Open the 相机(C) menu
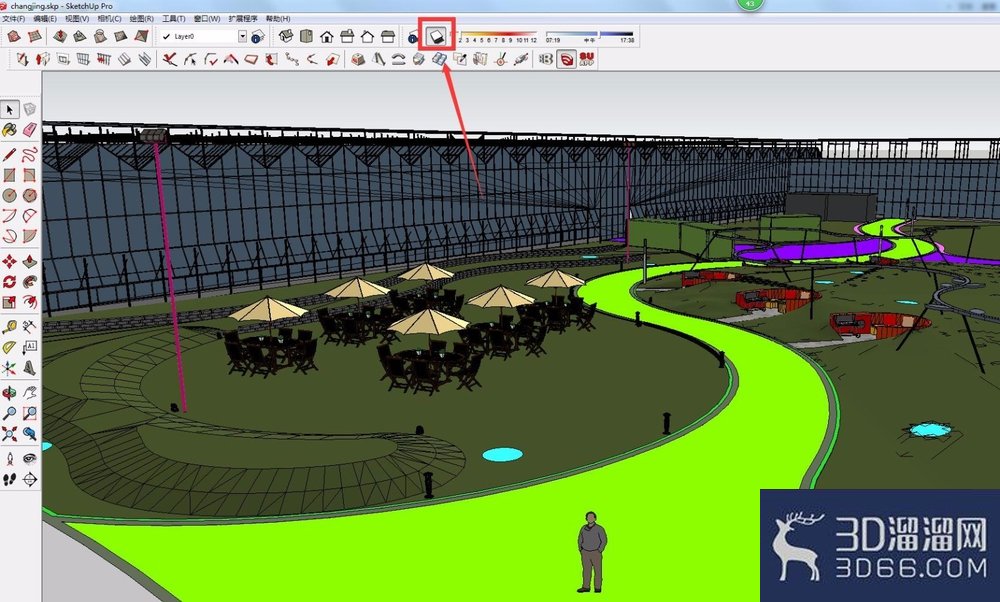 (109, 18)
